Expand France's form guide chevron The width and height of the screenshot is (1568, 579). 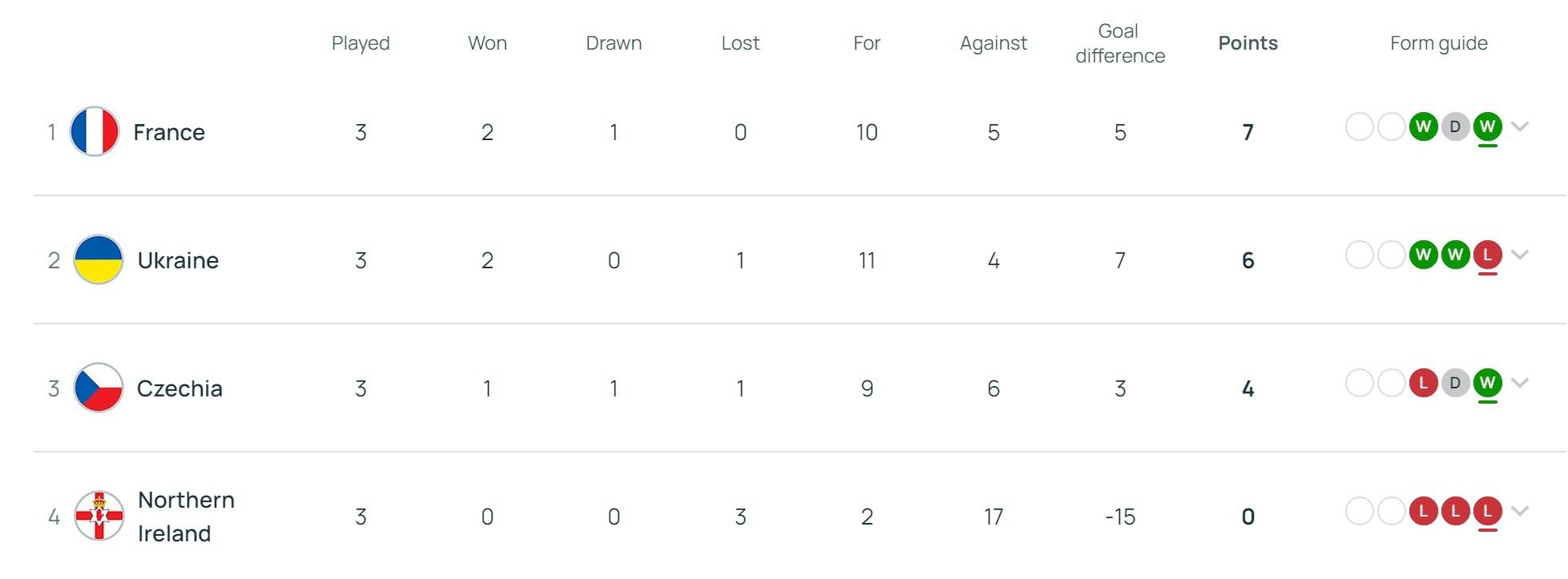(1520, 127)
